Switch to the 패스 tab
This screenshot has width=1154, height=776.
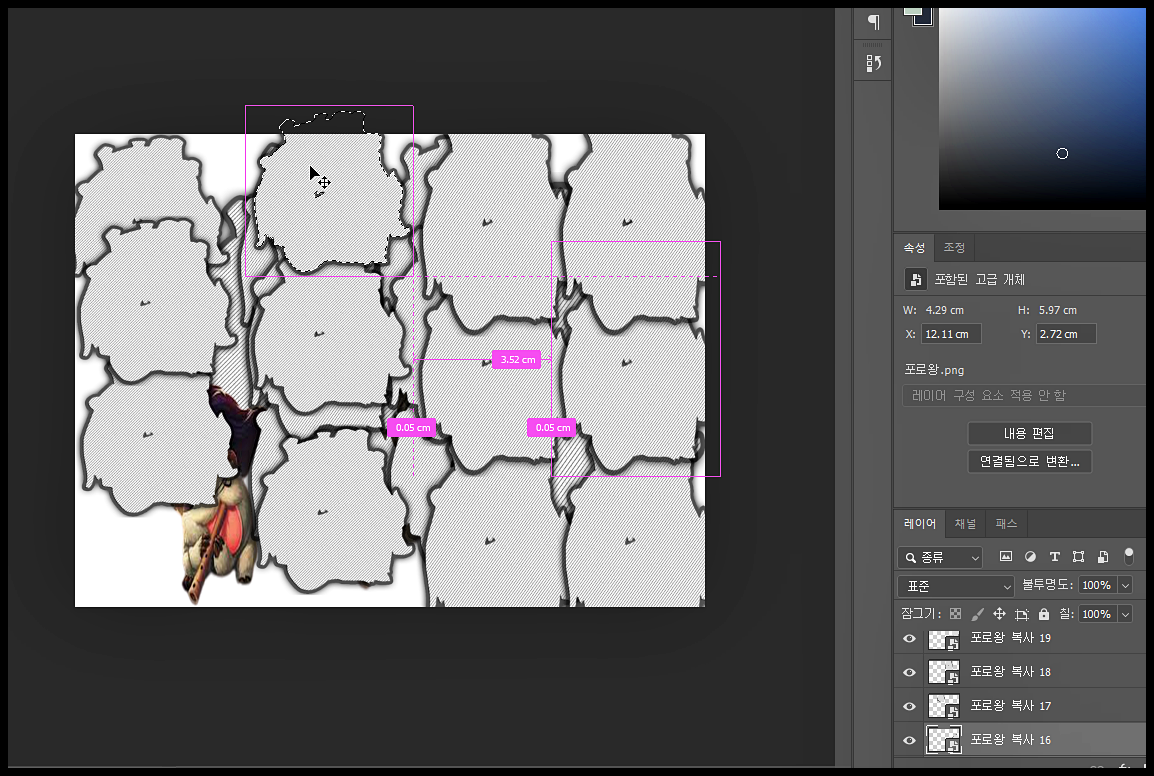(1006, 523)
